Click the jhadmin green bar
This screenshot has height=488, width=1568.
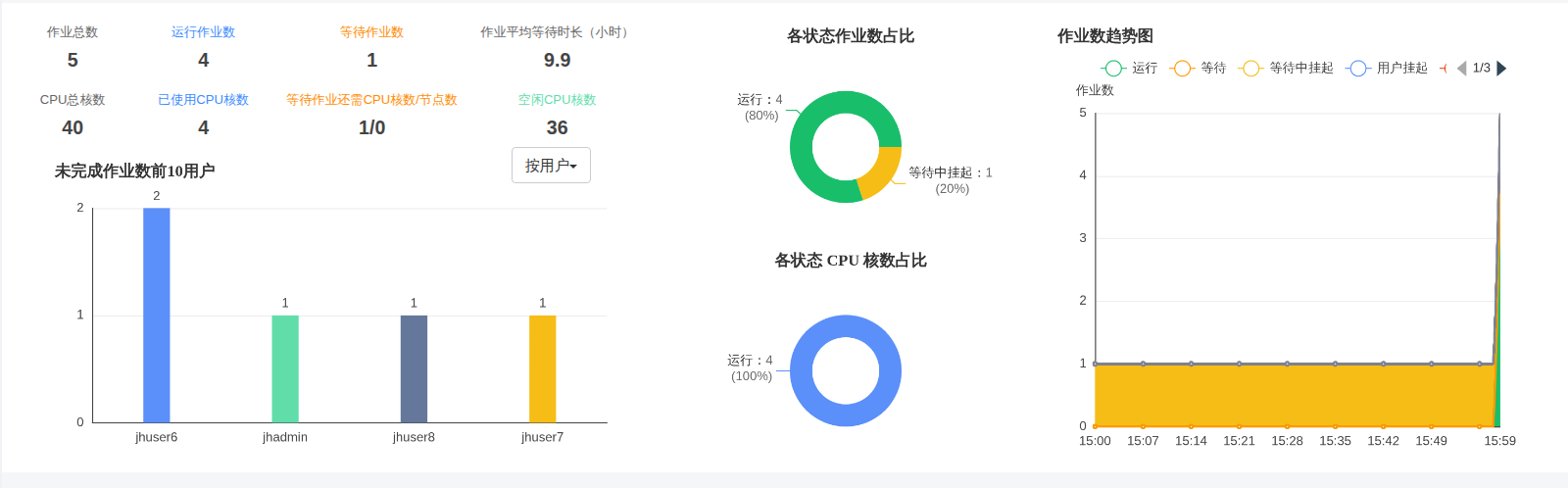[x=285, y=368]
